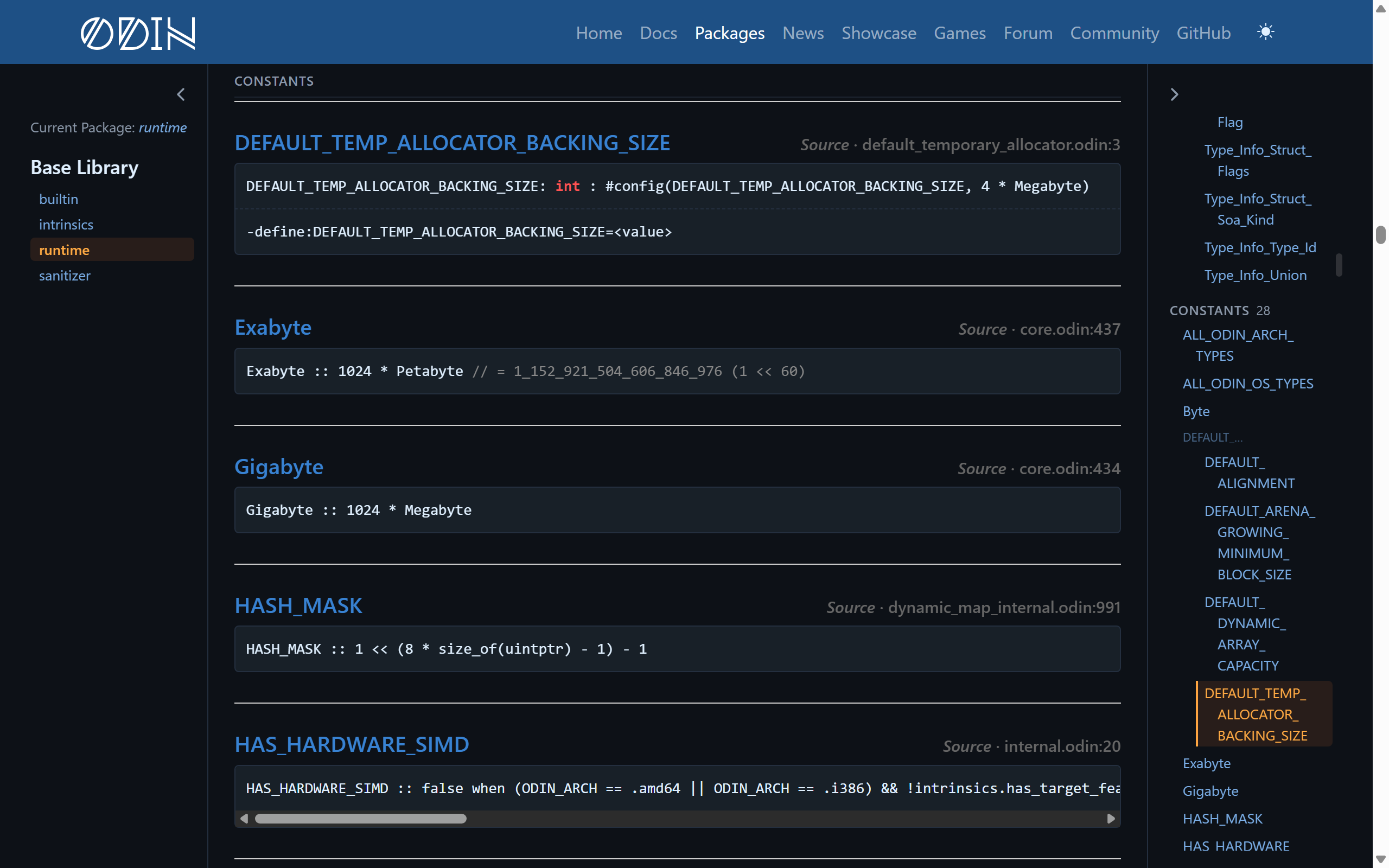Viewport: 1389px width, 868px height.
Task: Click the HASH_MASK heading link
Action: (298, 605)
